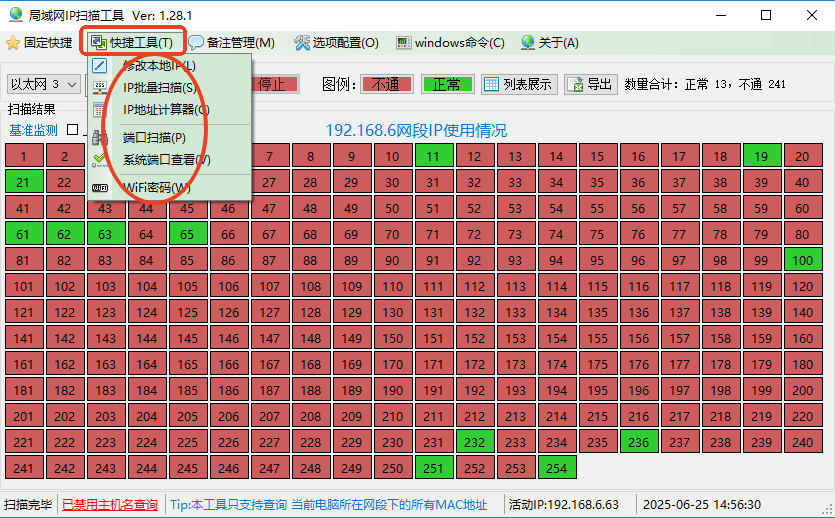Select WiFi密码(W) from the menu
The image size is (835, 518).
click(156, 187)
